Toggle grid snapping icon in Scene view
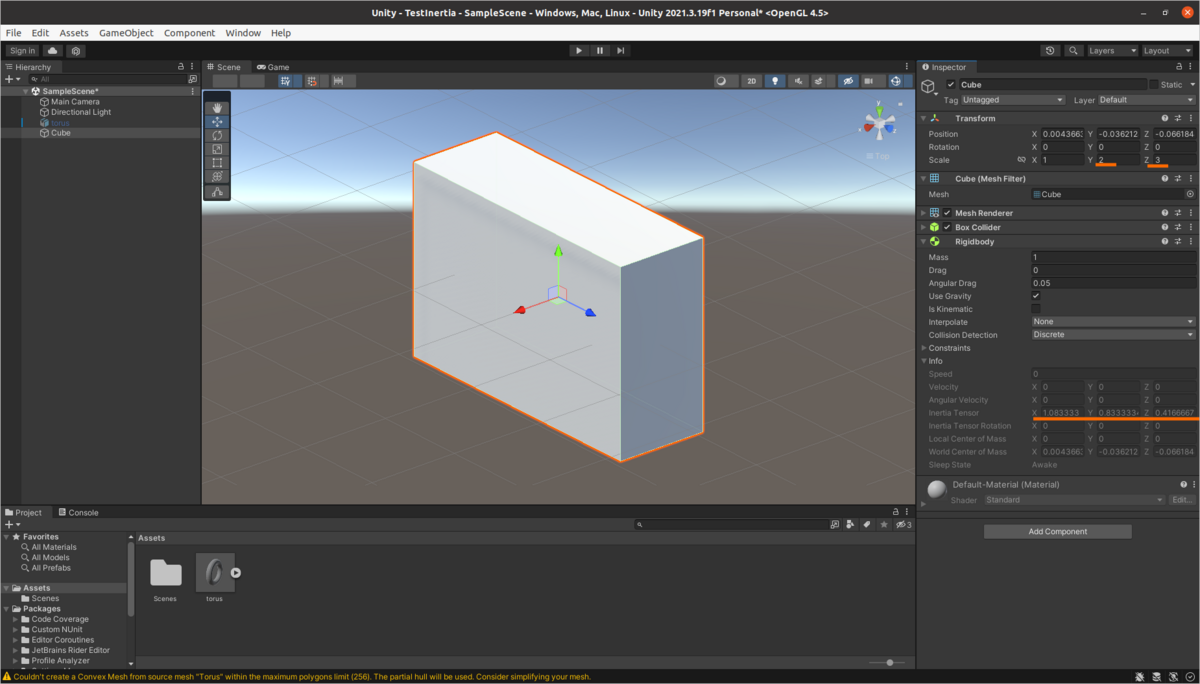 [312, 81]
